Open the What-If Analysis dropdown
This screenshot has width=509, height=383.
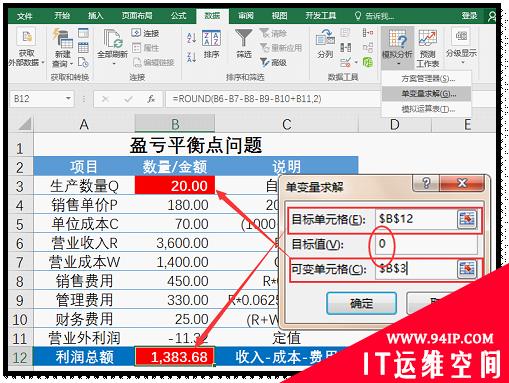[397, 48]
